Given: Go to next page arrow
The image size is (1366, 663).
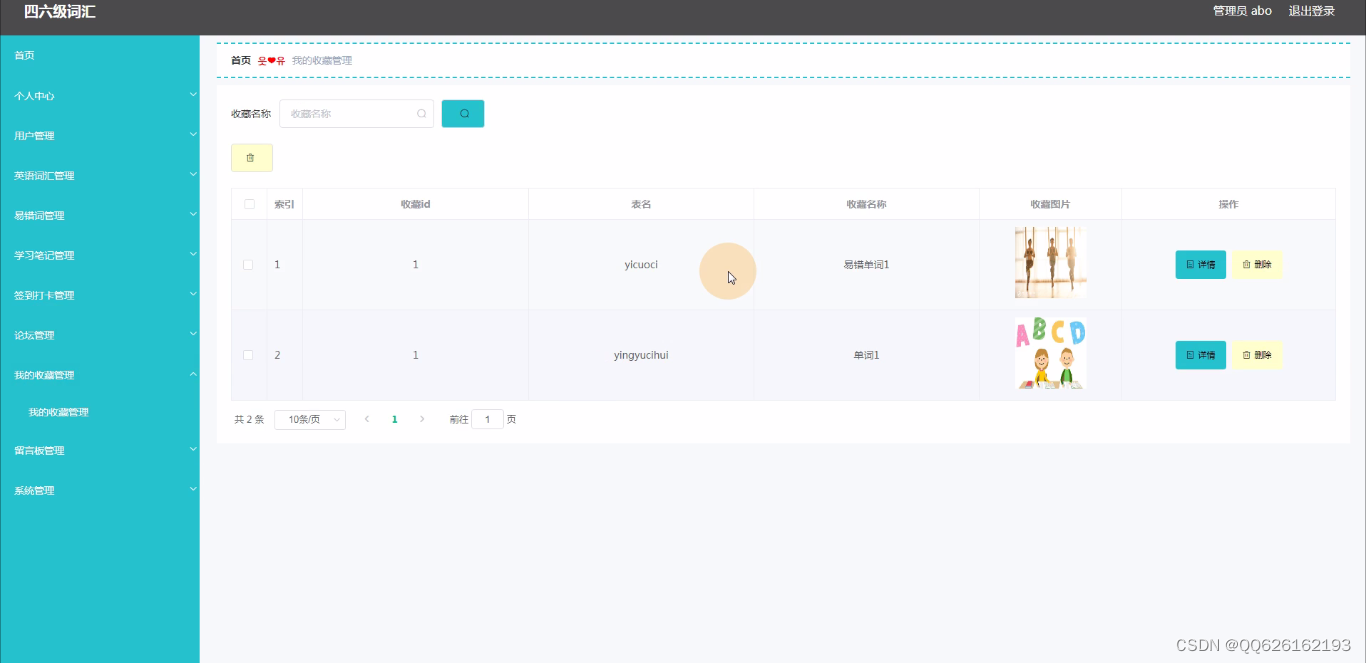Looking at the screenshot, I should (422, 420).
